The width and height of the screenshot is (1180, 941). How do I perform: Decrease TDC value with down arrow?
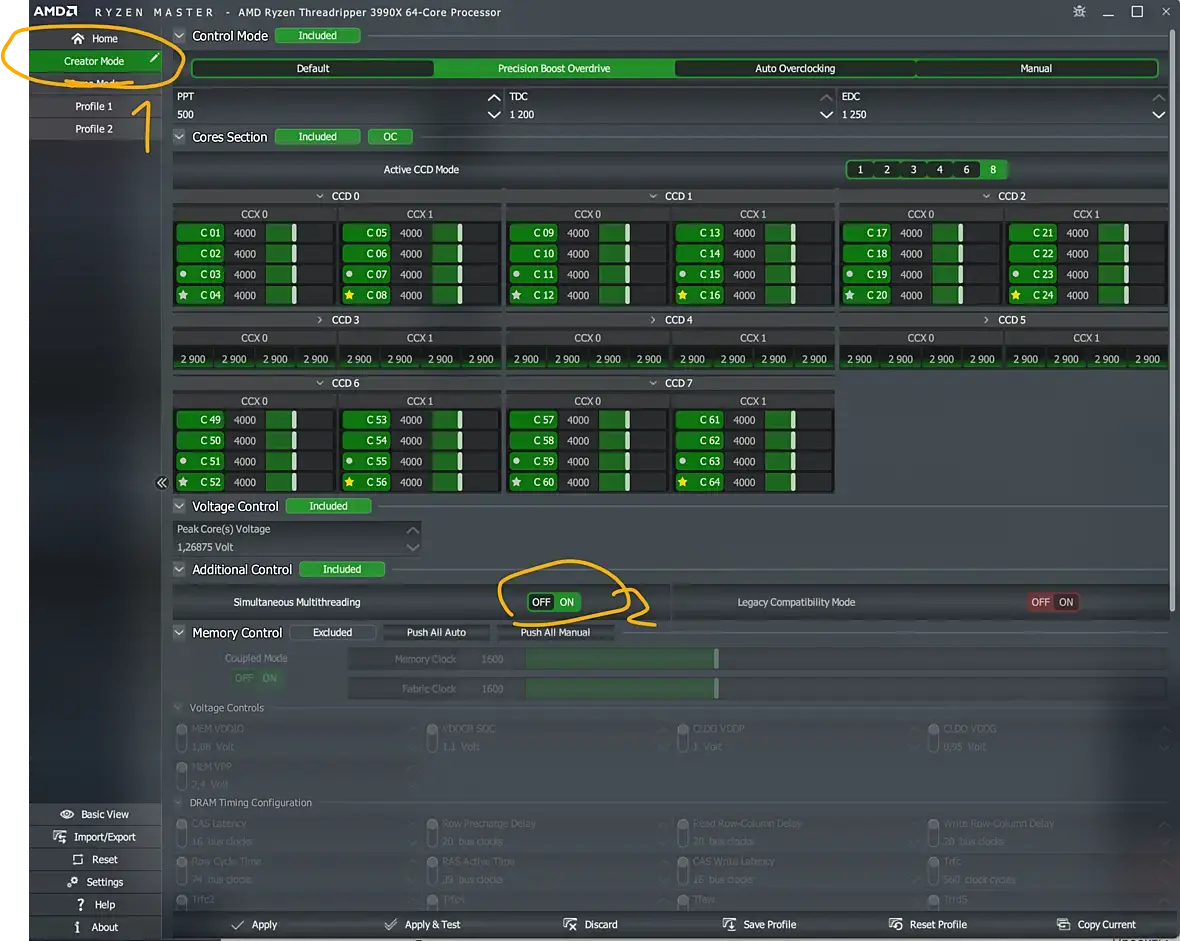(x=826, y=115)
